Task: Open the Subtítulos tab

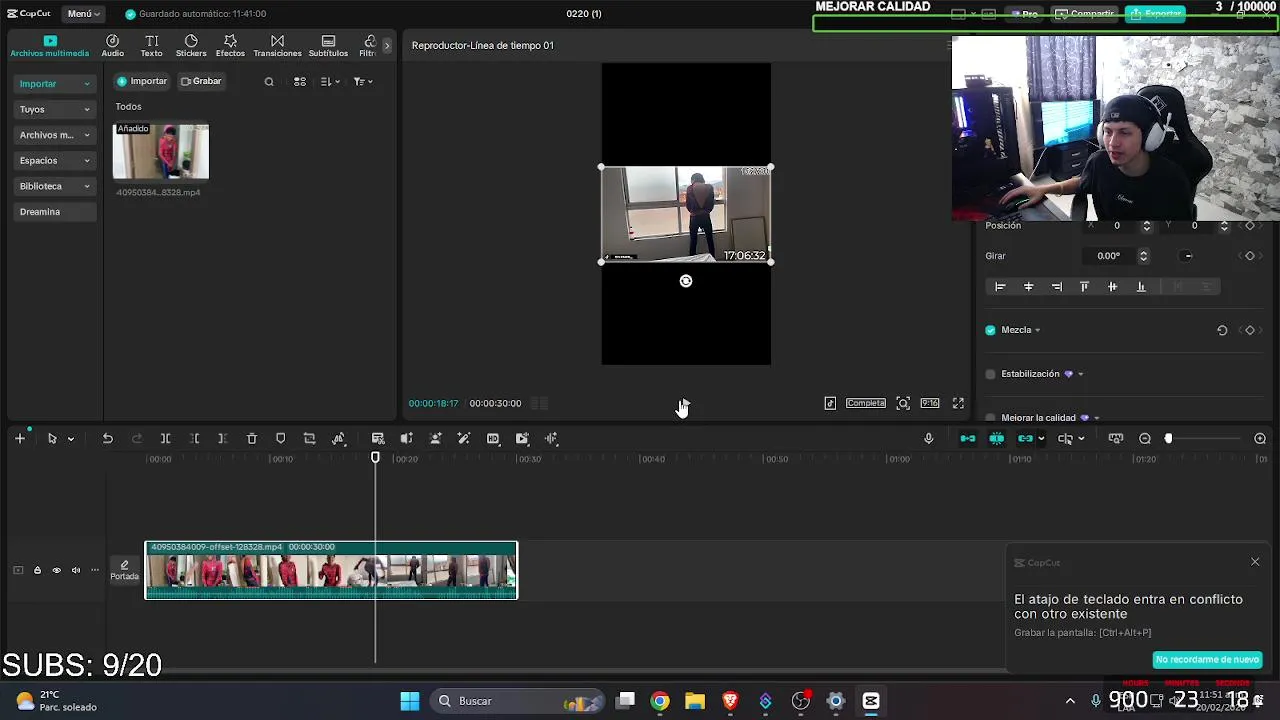Action: (x=328, y=46)
